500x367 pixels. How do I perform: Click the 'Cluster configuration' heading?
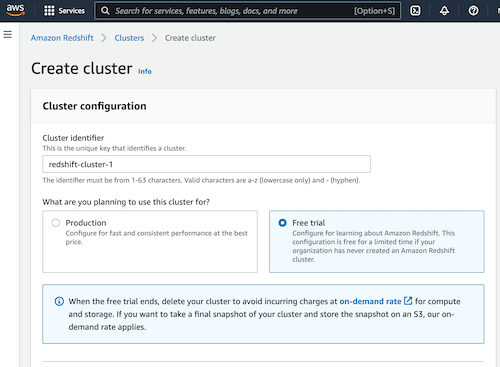click(x=94, y=106)
